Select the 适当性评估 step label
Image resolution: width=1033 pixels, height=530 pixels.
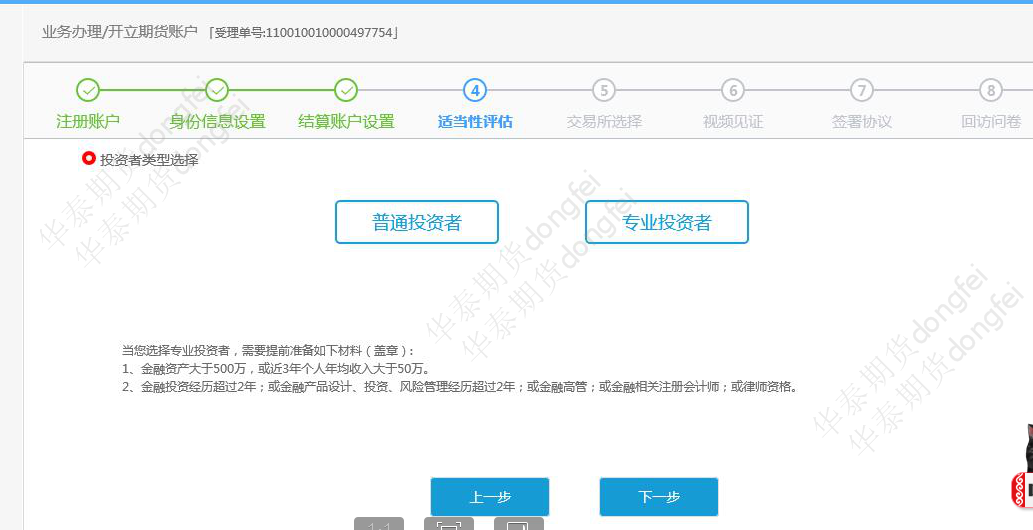(475, 122)
